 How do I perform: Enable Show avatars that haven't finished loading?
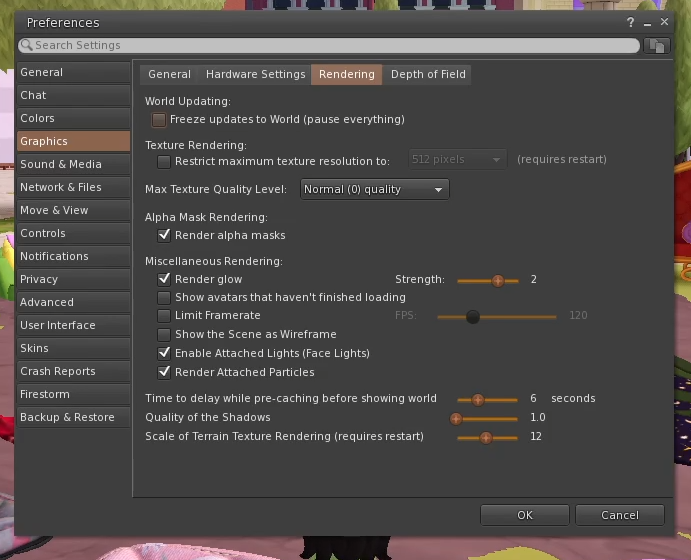click(x=164, y=298)
